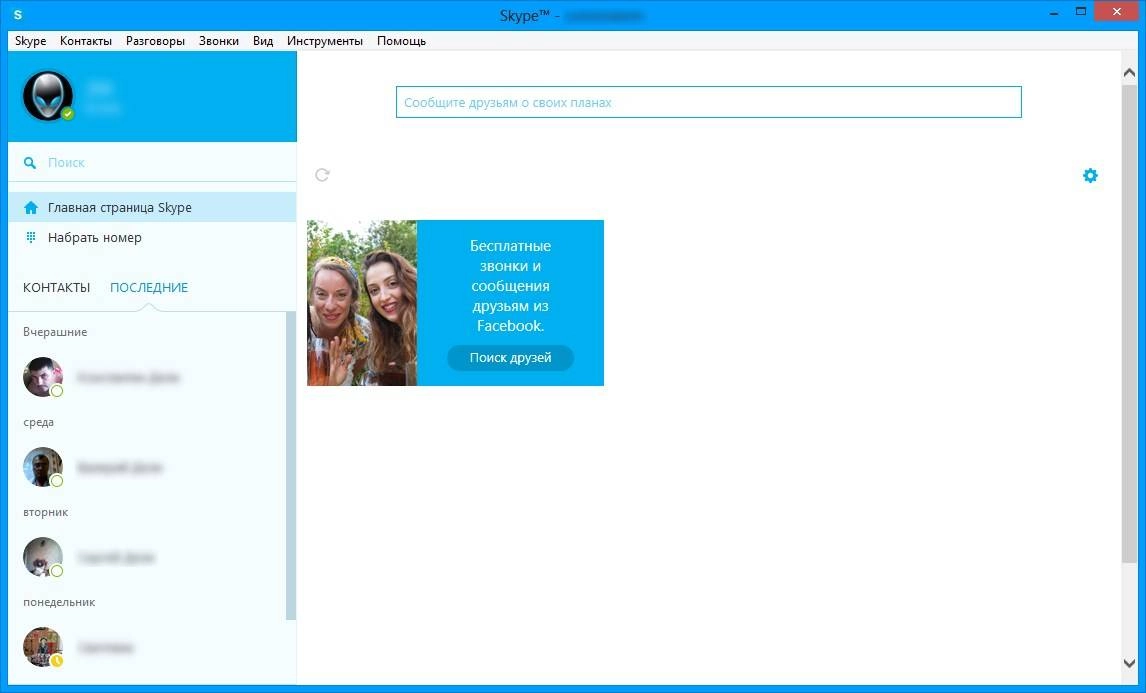
Task: Open the Контакты menu
Action: [86, 41]
